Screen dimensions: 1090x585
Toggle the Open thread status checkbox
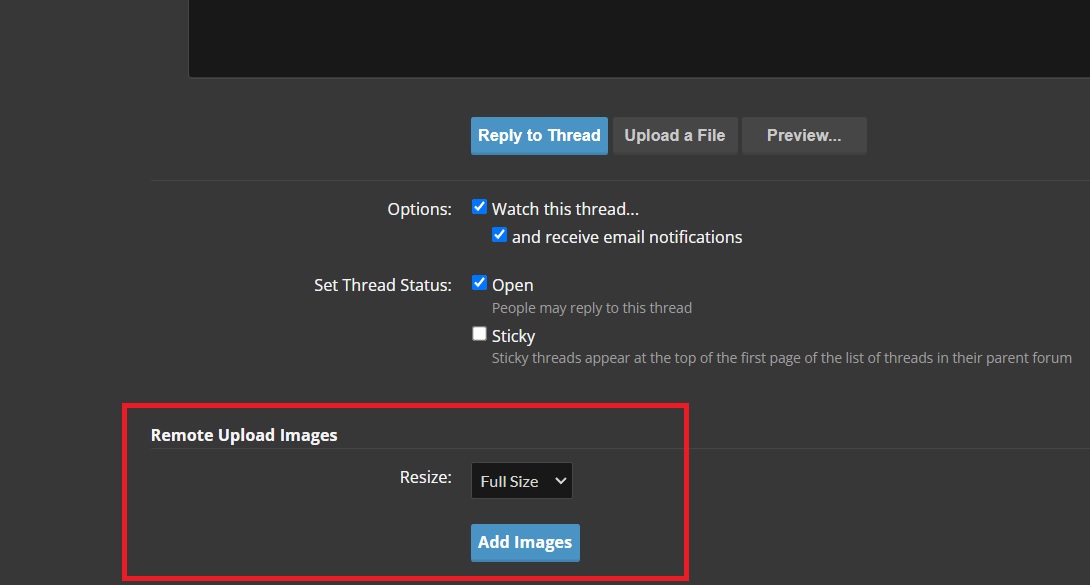(x=480, y=284)
